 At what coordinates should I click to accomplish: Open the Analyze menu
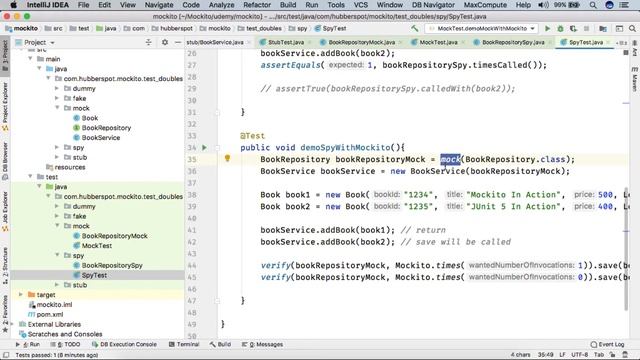[222, 5]
